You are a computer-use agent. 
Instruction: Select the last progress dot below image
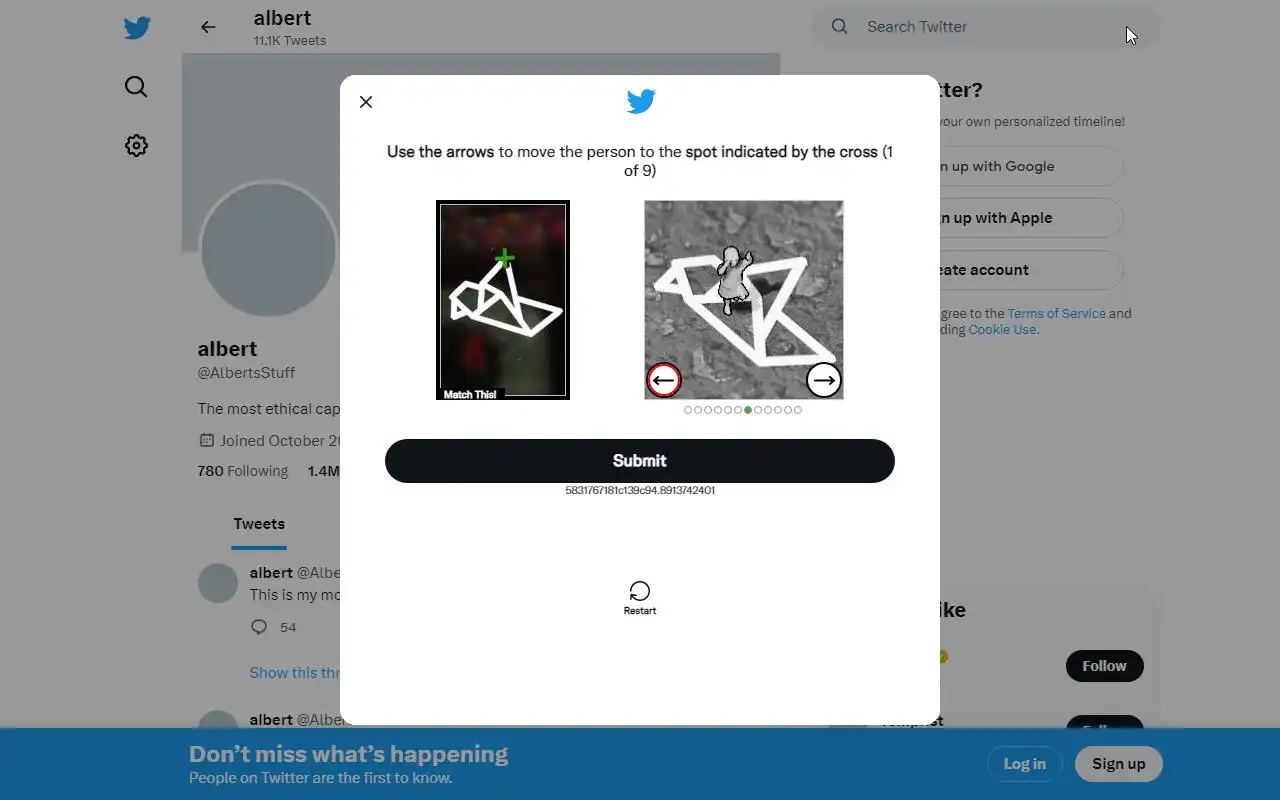point(798,410)
